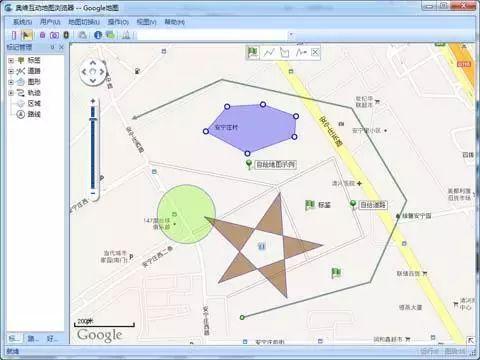Click the black device toolbar icon
Viewport: 480px width, 360px height.
(66, 35)
